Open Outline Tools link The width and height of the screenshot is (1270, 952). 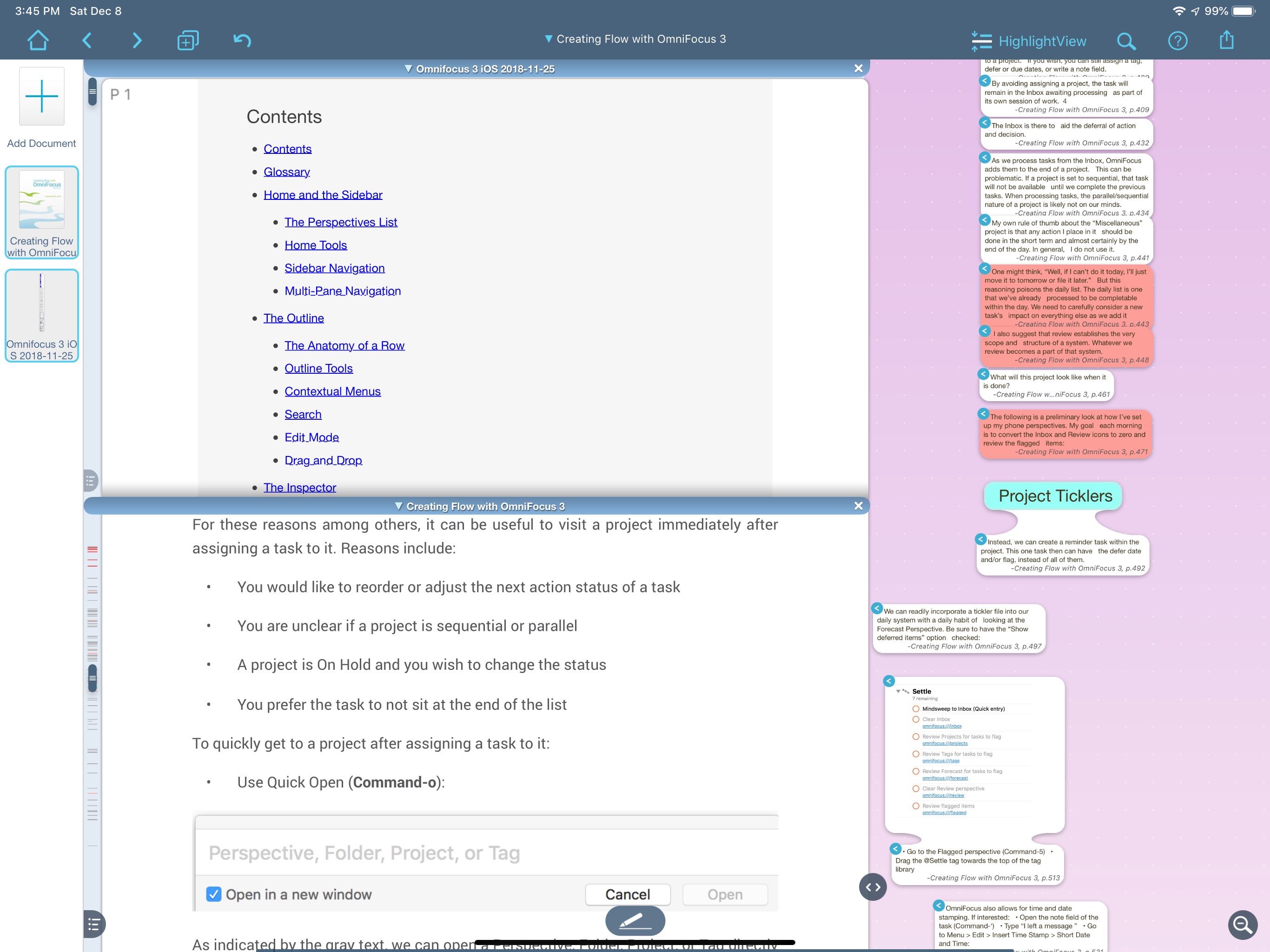point(318,369)
